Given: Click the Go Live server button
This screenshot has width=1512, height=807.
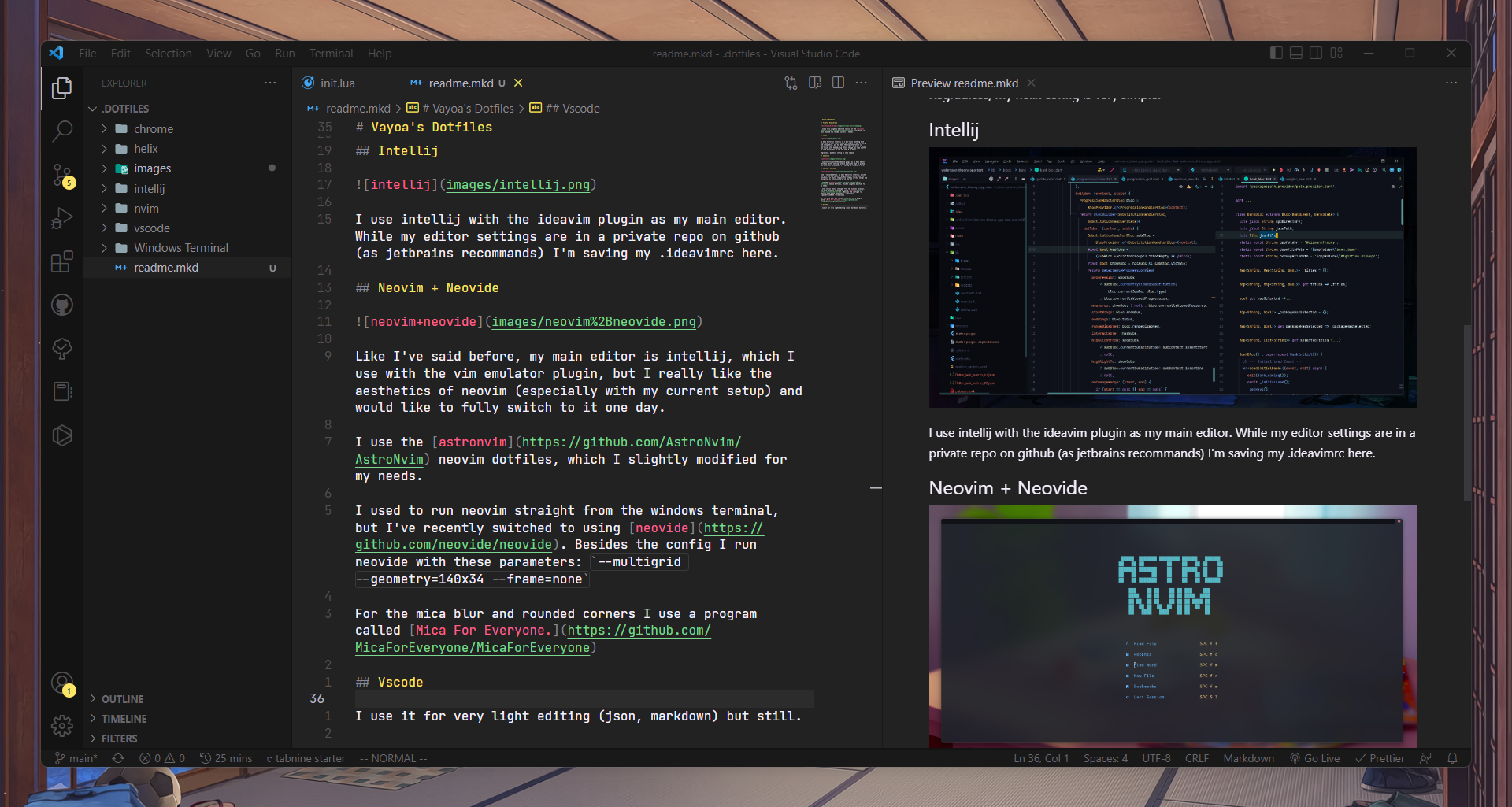Looking at the screenshot, I should pos(1315,758).
